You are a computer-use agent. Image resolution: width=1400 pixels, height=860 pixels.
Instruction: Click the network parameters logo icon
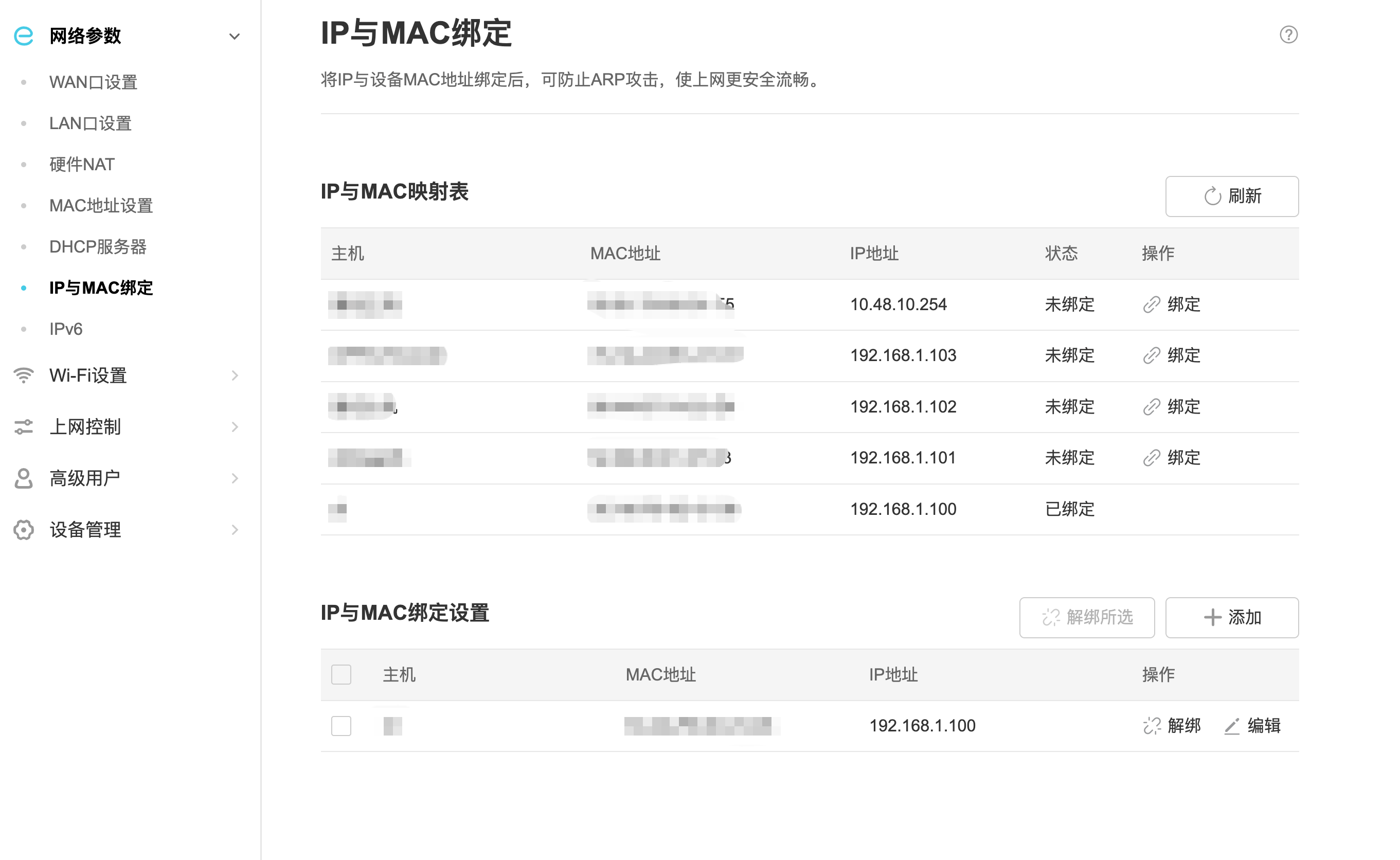pyautogui.click(x=23, y=36)
